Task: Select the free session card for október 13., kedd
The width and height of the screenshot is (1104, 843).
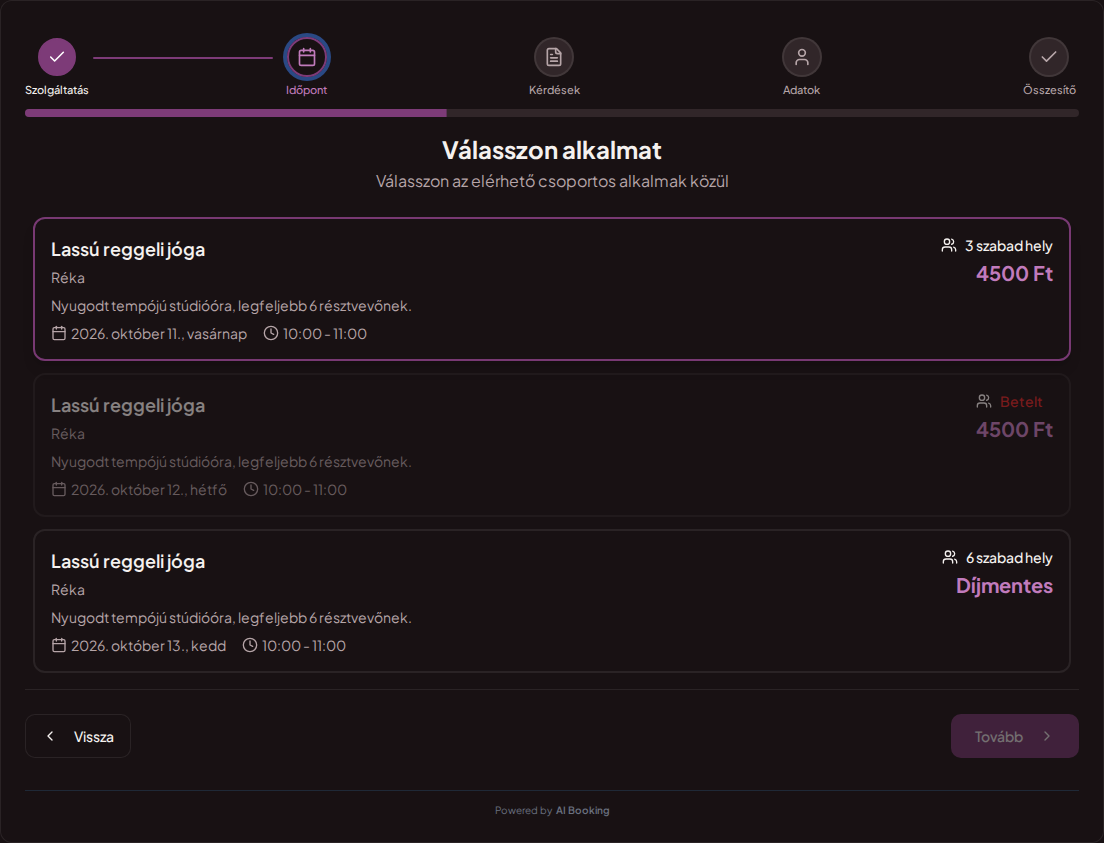Action: pyautogui.click(x=552, y=601)
